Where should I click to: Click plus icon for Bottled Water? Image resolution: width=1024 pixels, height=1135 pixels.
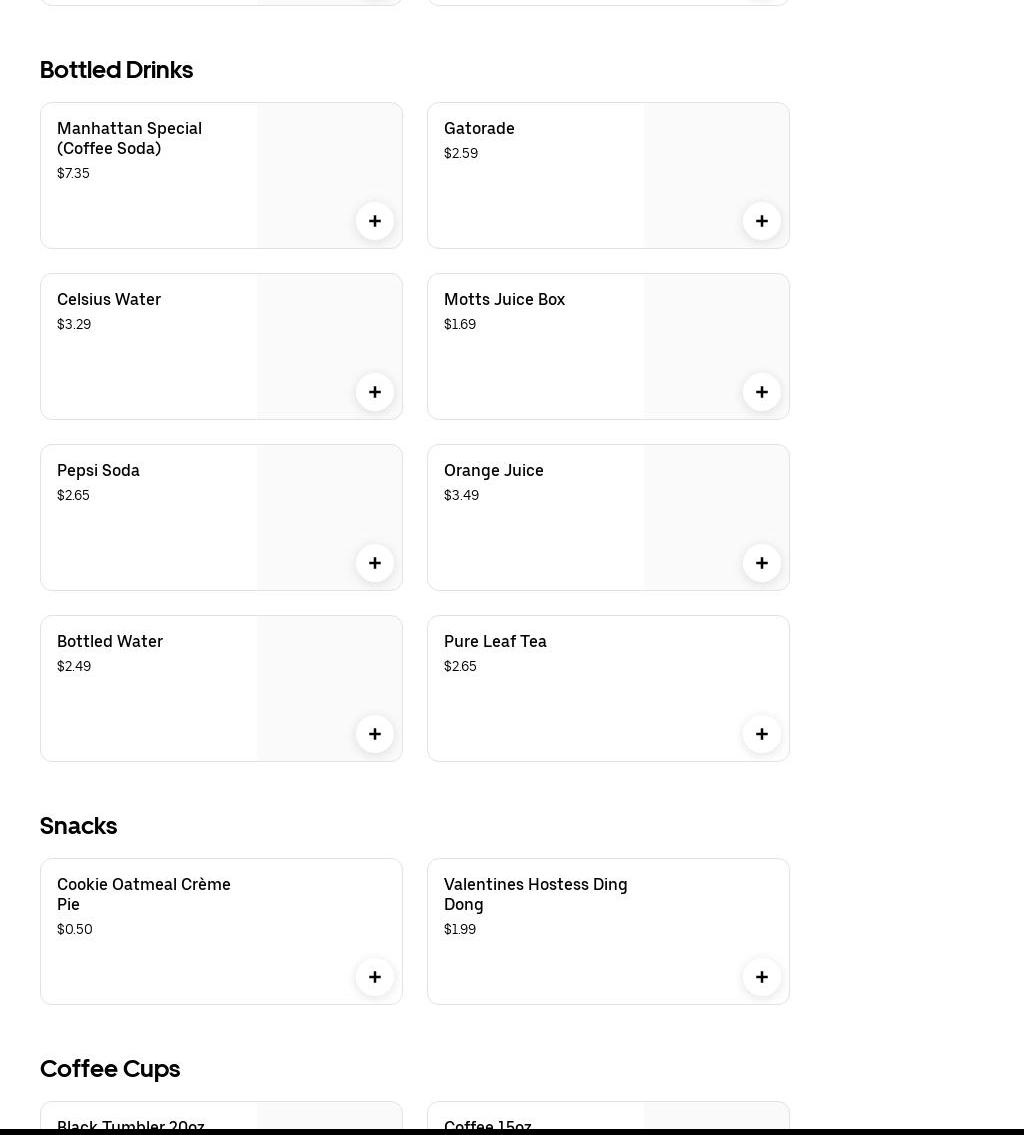[x=375, y=734]
